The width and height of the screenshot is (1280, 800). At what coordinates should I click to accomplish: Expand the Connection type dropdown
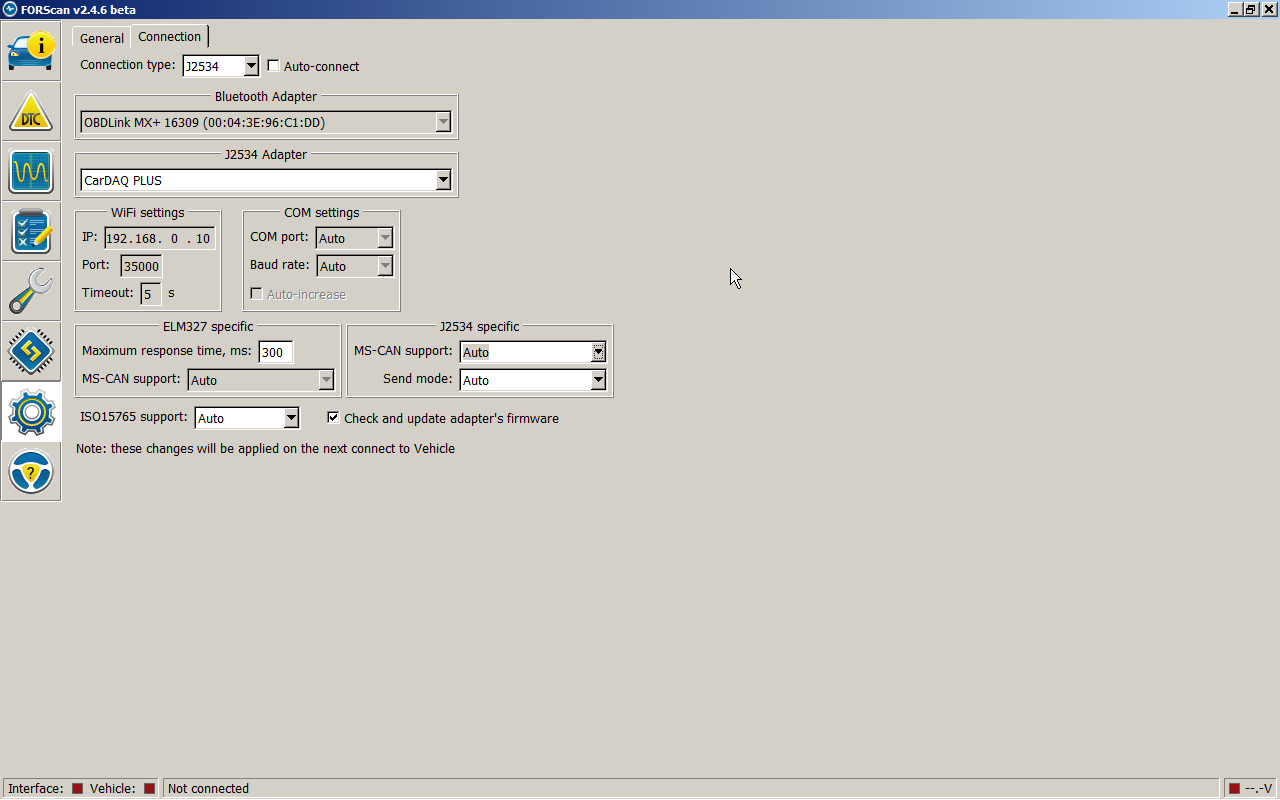pyautogui.click(x=251, y=66)
